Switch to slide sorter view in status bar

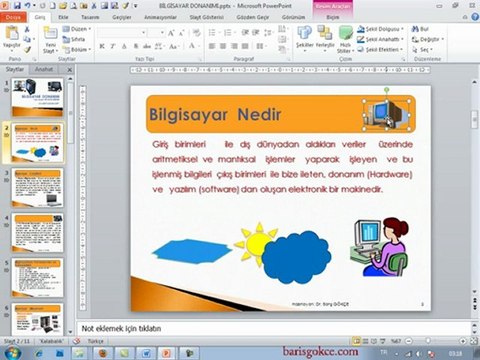[366, 341]
